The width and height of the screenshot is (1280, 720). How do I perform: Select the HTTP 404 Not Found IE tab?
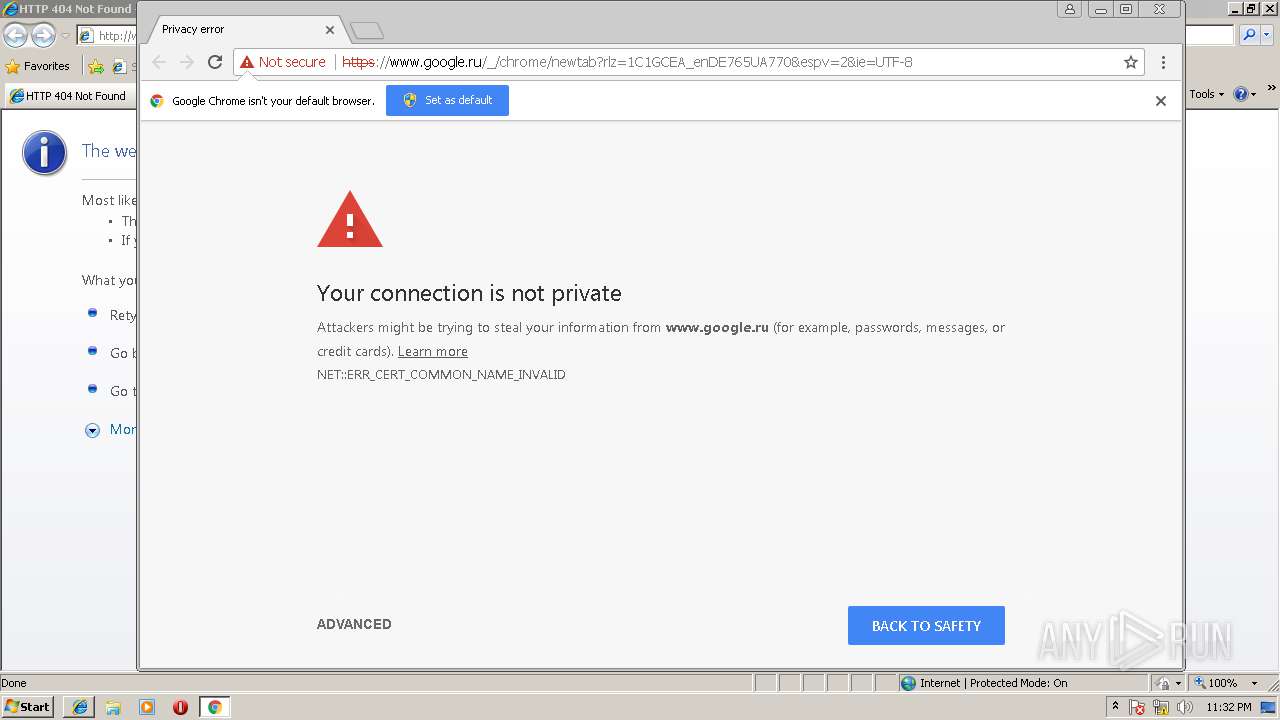point(70,96)
